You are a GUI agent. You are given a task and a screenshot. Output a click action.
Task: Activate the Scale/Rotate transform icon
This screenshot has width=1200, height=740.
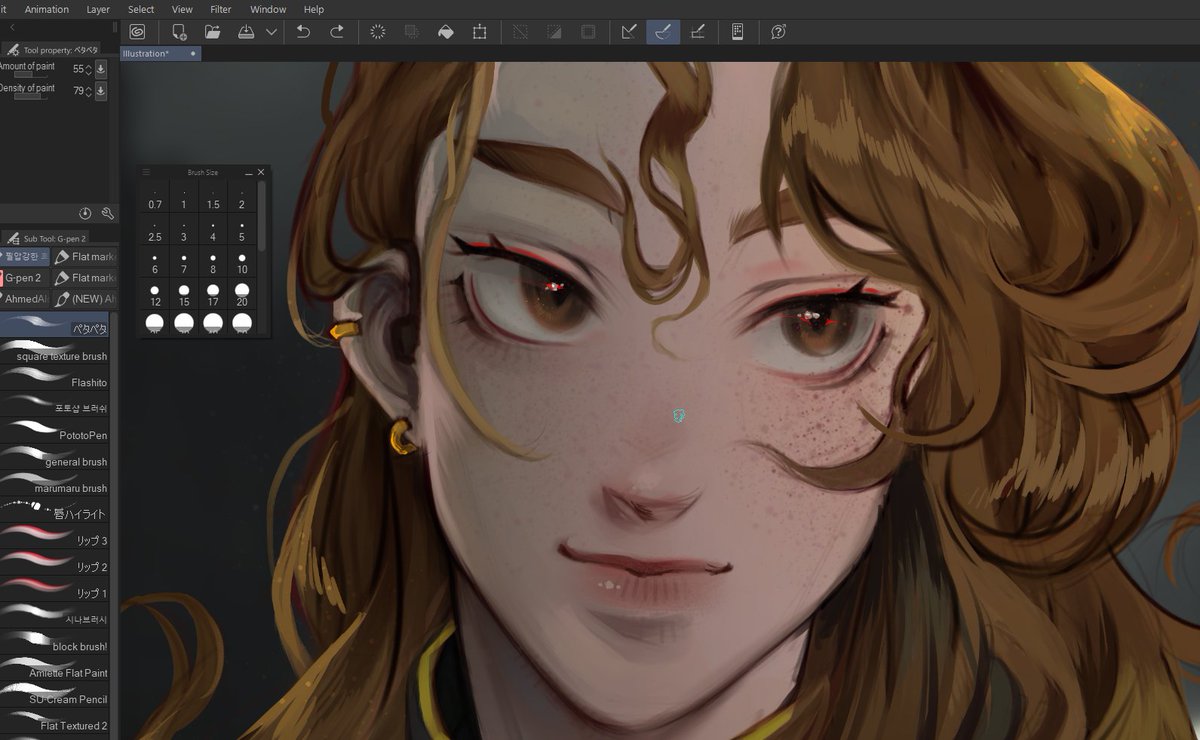click(x=480, y=32)
